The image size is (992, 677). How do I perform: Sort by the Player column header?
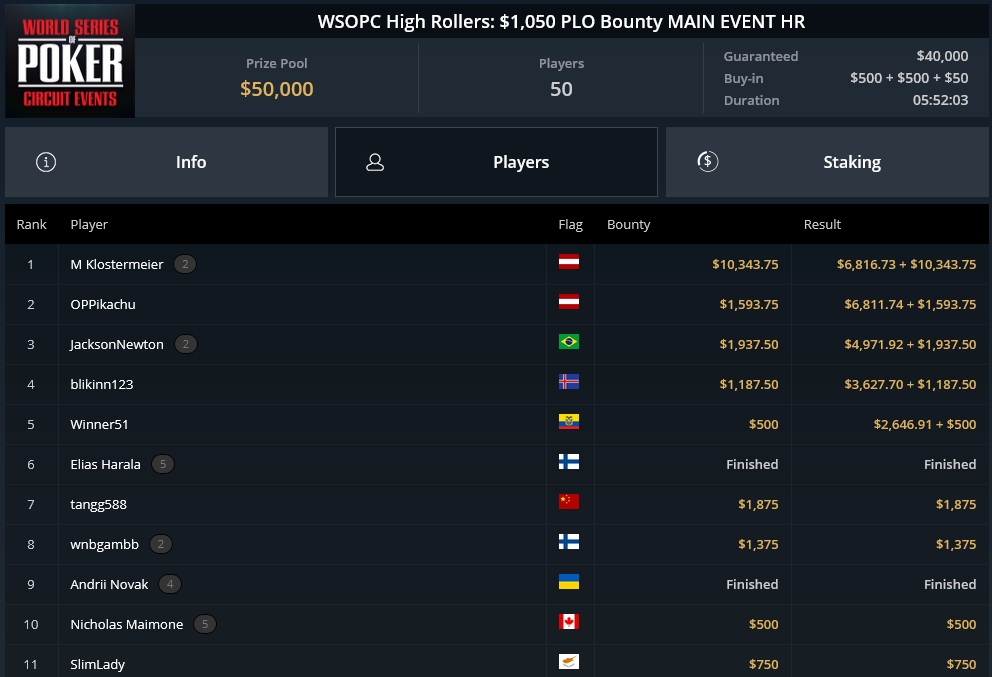(x=89, y=225)
